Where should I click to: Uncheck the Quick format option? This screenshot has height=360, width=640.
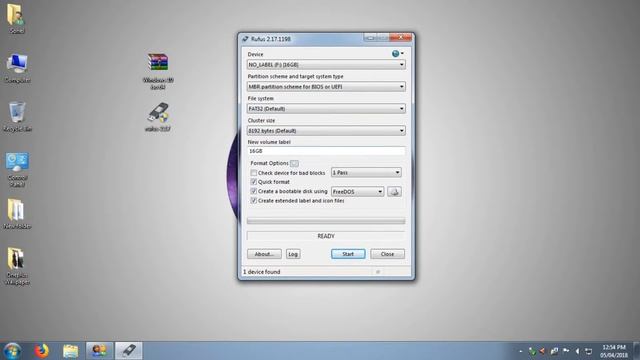pyautogui.click(x=253, y=182)
